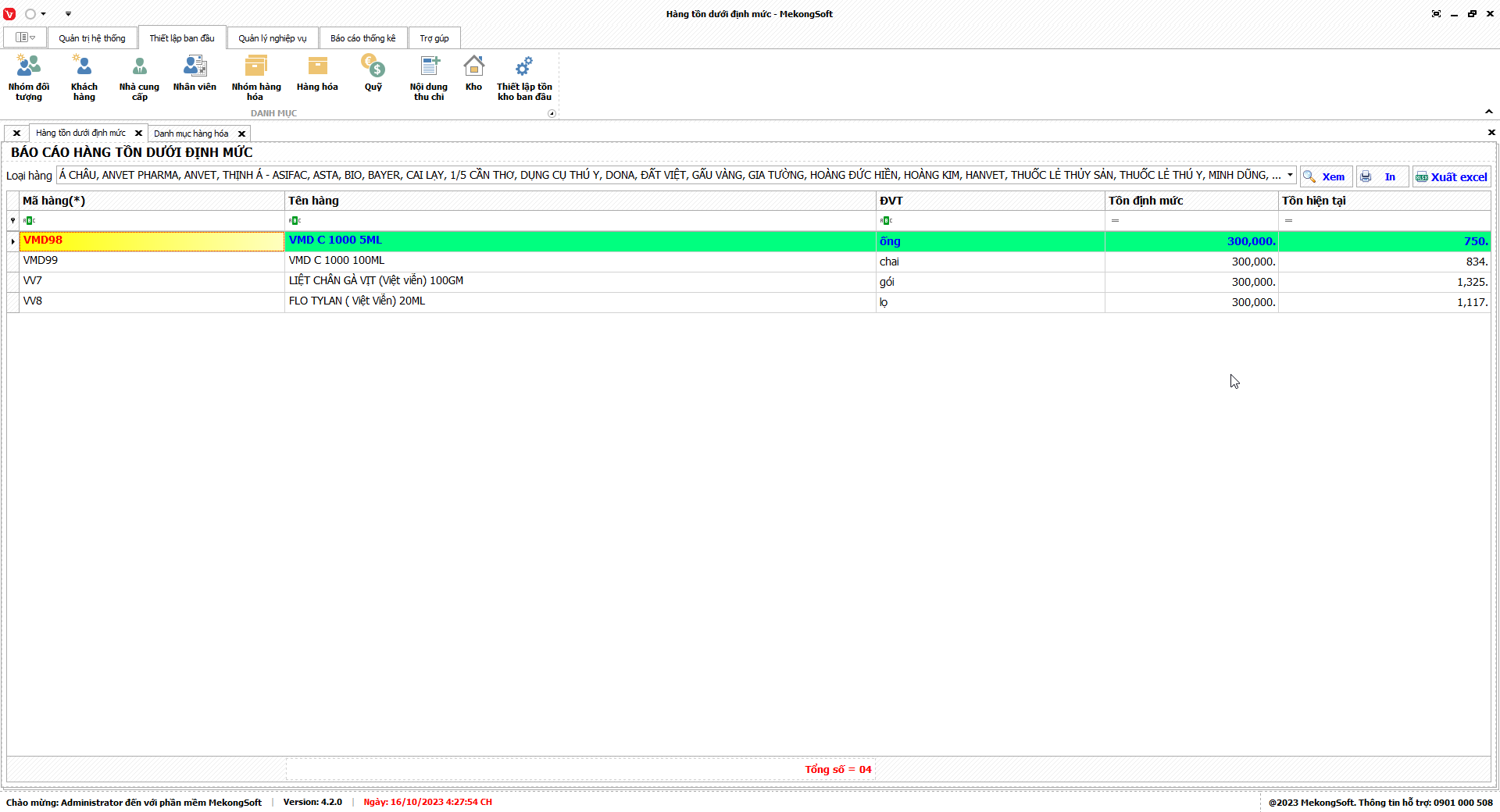The width and height of the screenshot is (1500, 812).
Task: Open the Trợ giúp ribbon tab
Action: [x=434, y=38]
